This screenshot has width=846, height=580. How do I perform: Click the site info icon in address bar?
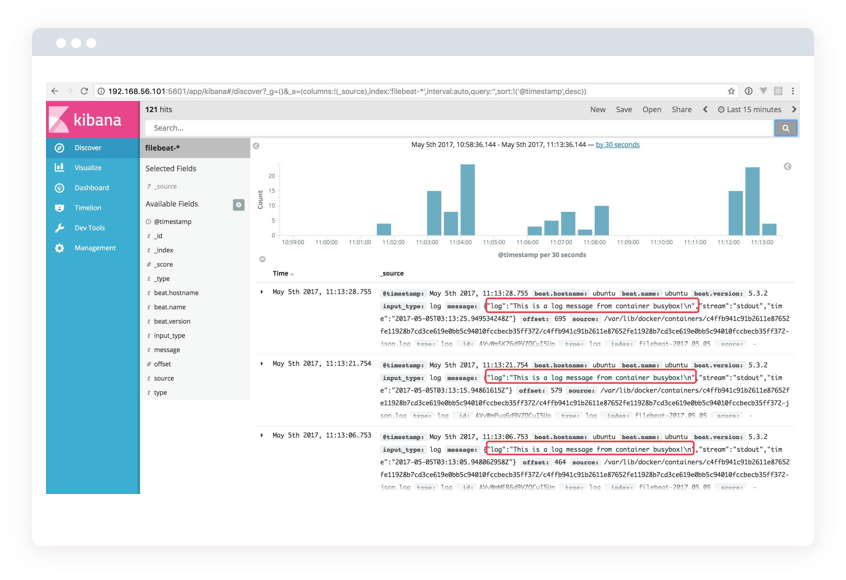(101, 91)
